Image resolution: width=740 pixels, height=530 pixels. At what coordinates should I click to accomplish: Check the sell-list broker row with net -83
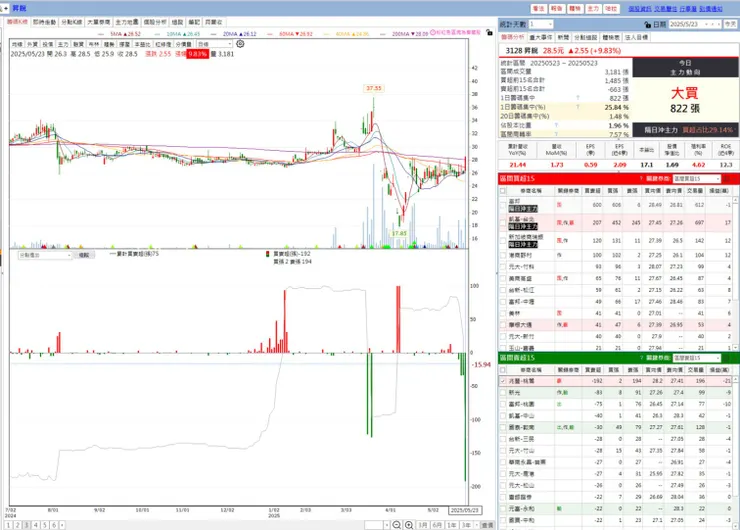[x=503, y=393]
